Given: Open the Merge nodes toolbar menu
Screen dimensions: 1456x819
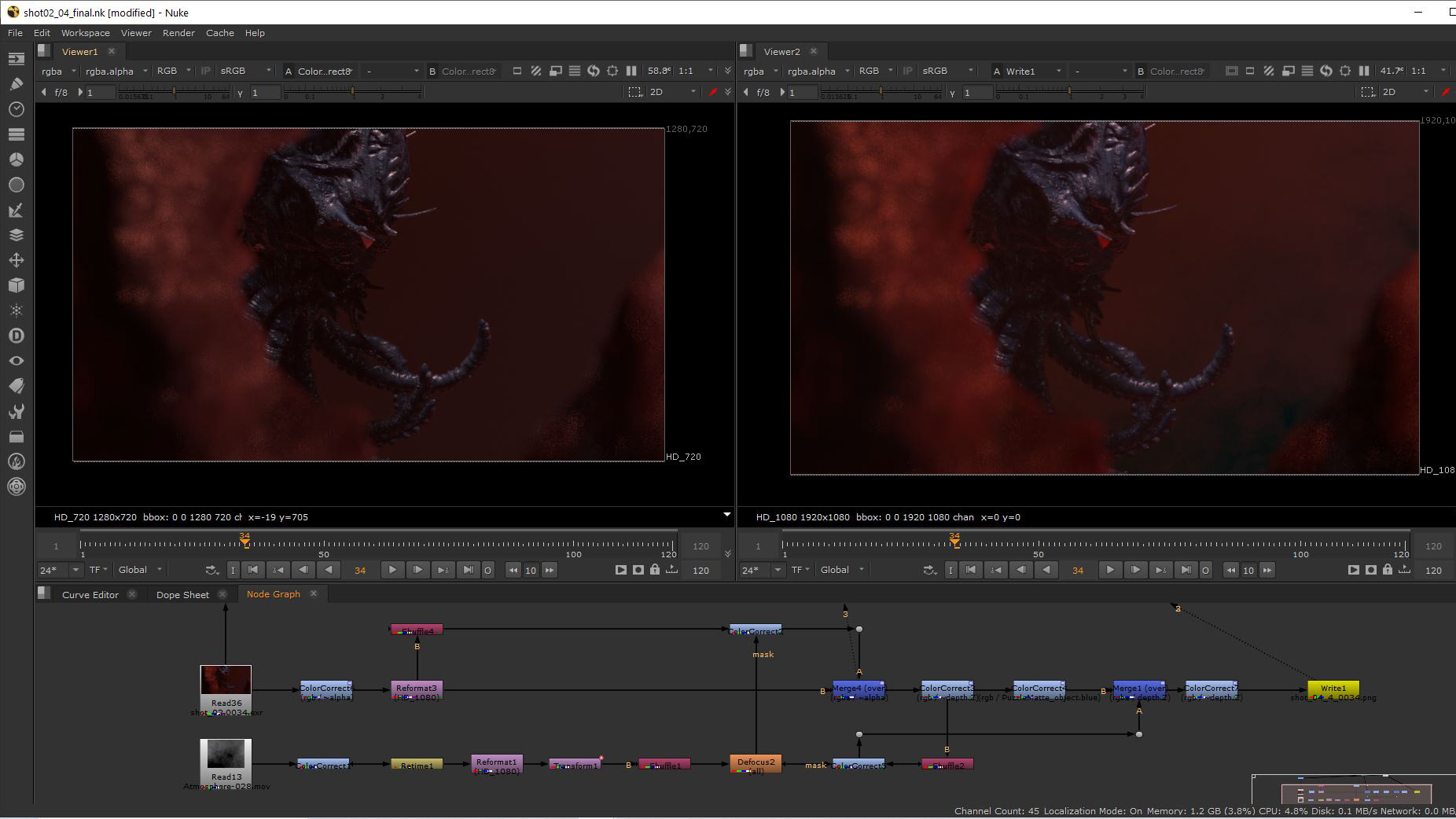Looking at the screenshot, I should pyautogui.click(x=16, y=235).
